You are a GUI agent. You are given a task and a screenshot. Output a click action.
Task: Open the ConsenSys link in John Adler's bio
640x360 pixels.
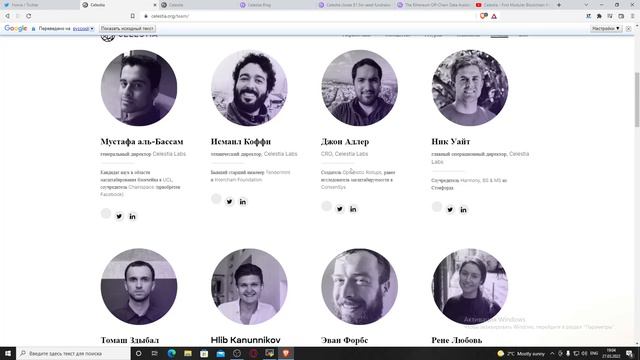pyautogui.click(x=333, y=187)
